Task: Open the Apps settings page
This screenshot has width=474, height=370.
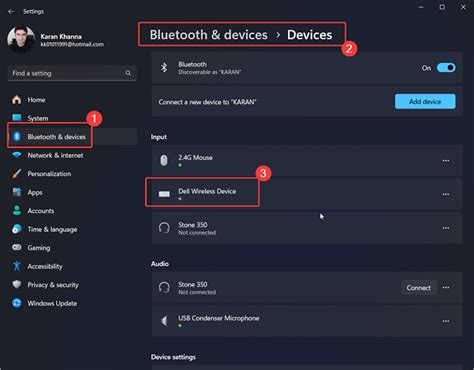Action: (72, 192)
